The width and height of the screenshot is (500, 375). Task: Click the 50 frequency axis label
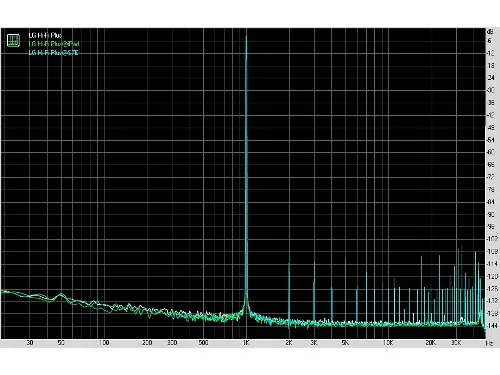tap(61, 343)
